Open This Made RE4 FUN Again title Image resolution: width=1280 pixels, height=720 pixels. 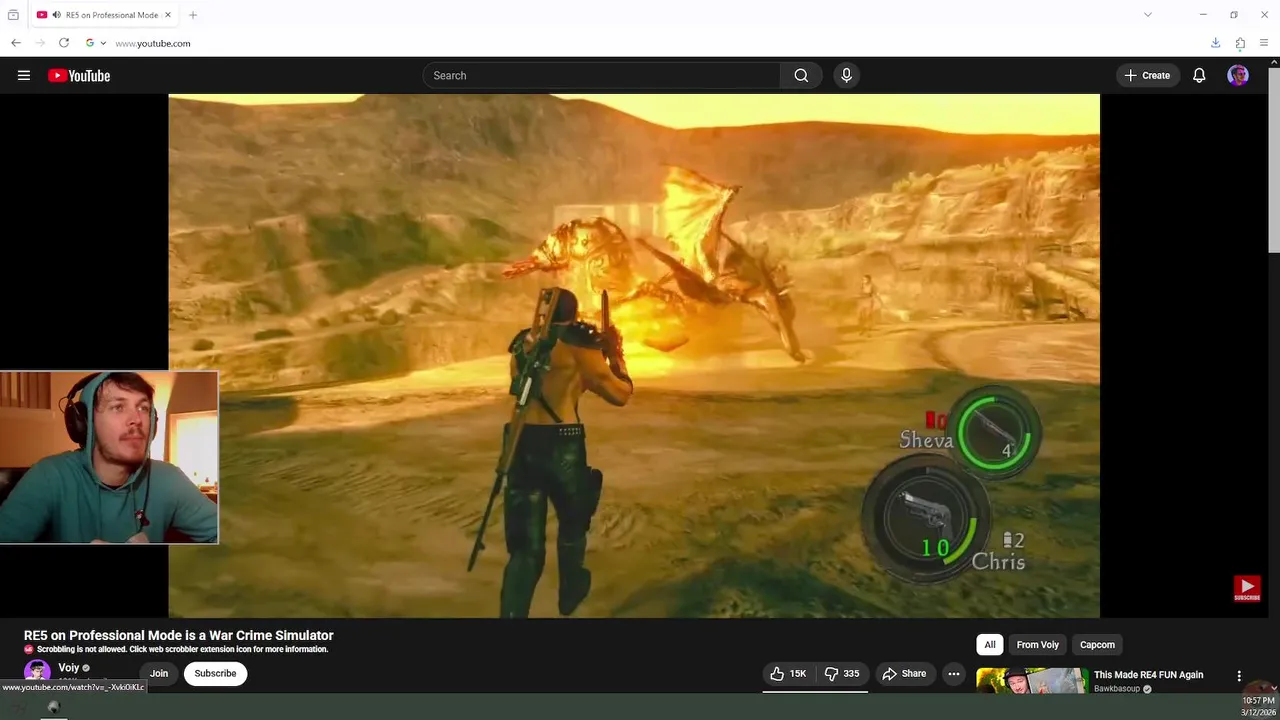click(1148, 674)
